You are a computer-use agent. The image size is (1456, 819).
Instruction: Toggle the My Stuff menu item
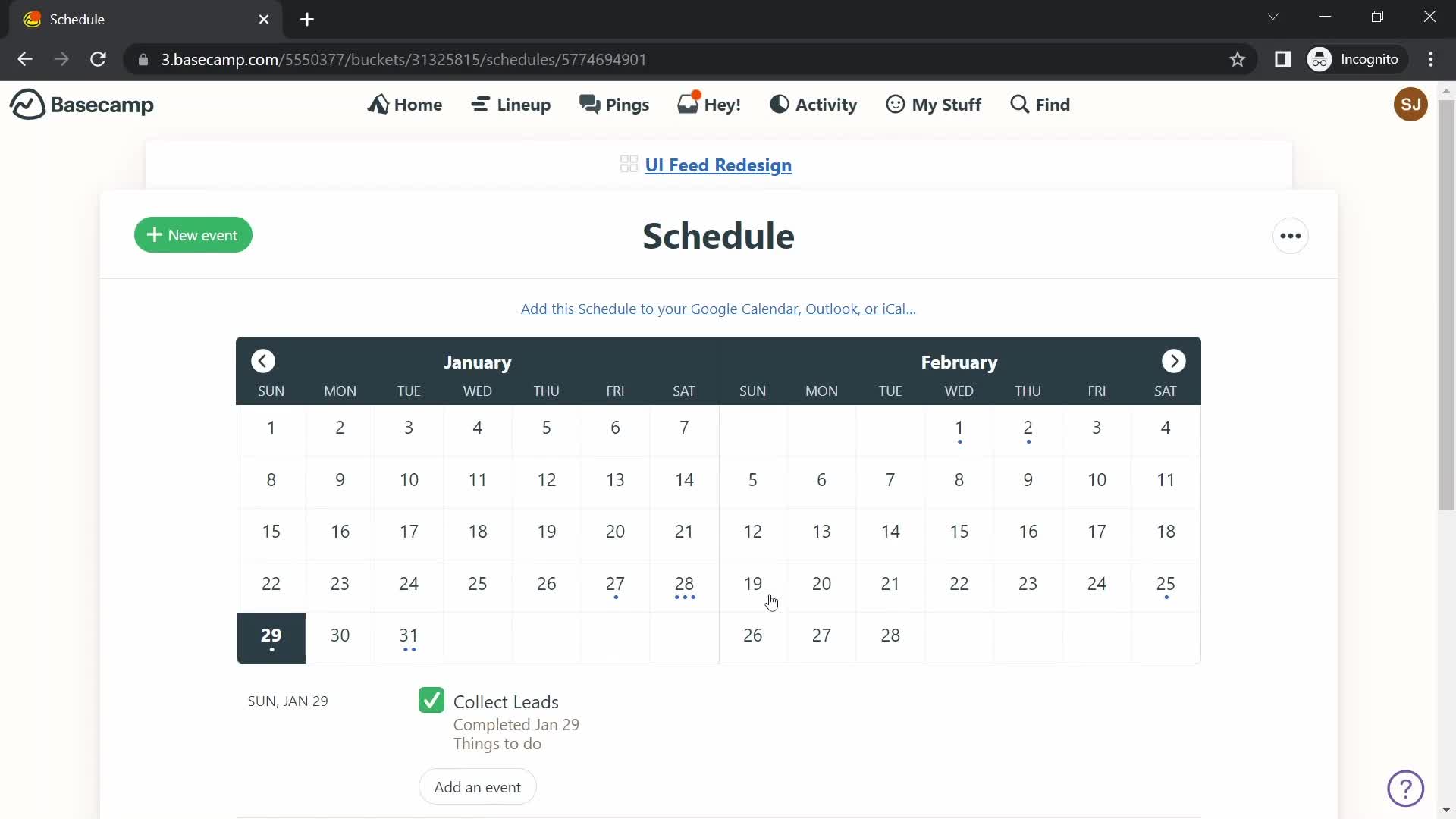[x=932, y=104]
